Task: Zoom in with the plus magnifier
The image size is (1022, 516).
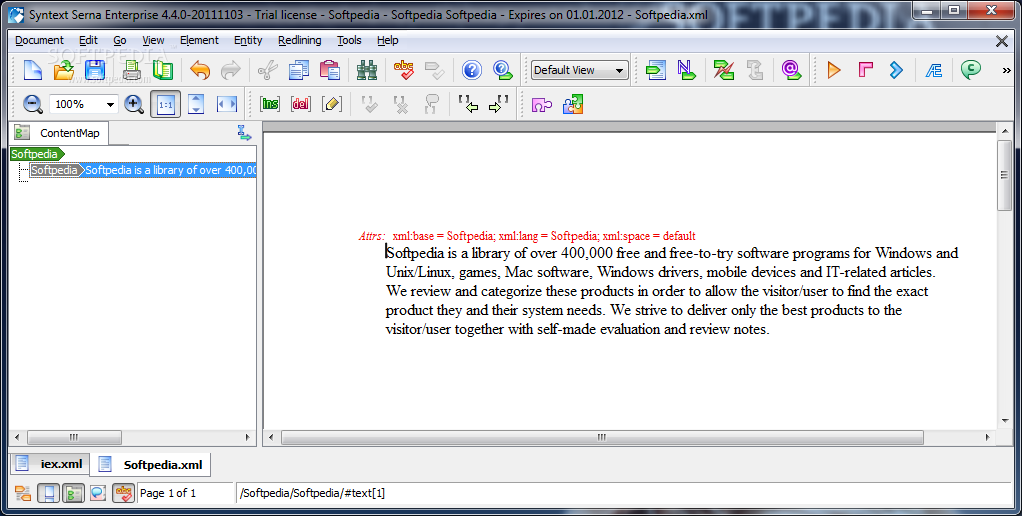Action: click(x=134, y=104)
